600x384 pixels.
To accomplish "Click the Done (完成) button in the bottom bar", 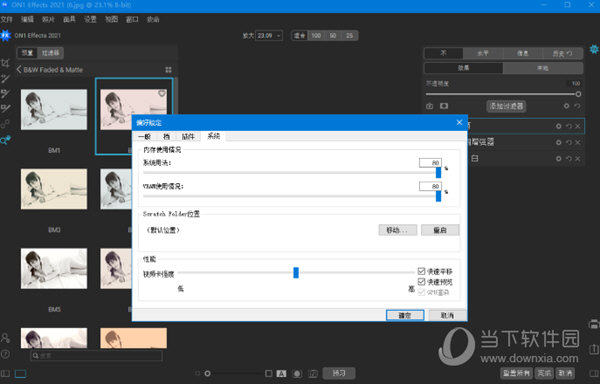I will [544, 373].
